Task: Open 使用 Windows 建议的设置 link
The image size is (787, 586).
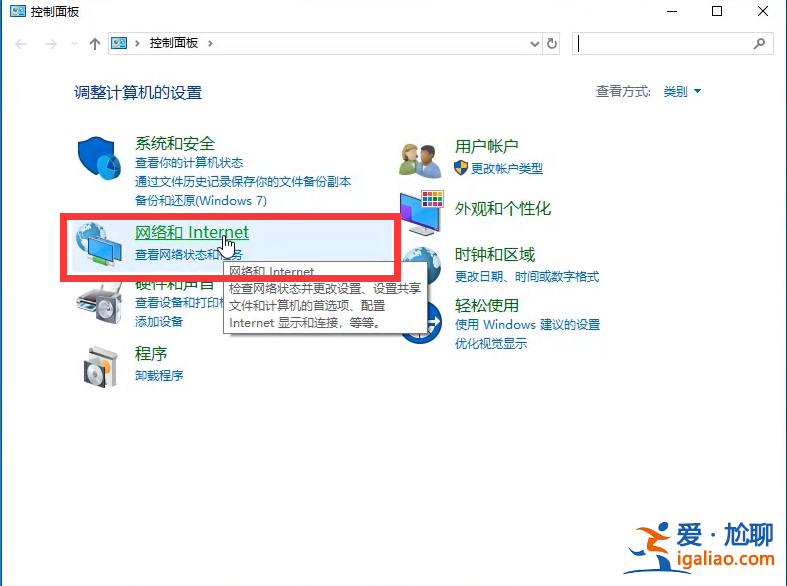Action: pos(527,325)
